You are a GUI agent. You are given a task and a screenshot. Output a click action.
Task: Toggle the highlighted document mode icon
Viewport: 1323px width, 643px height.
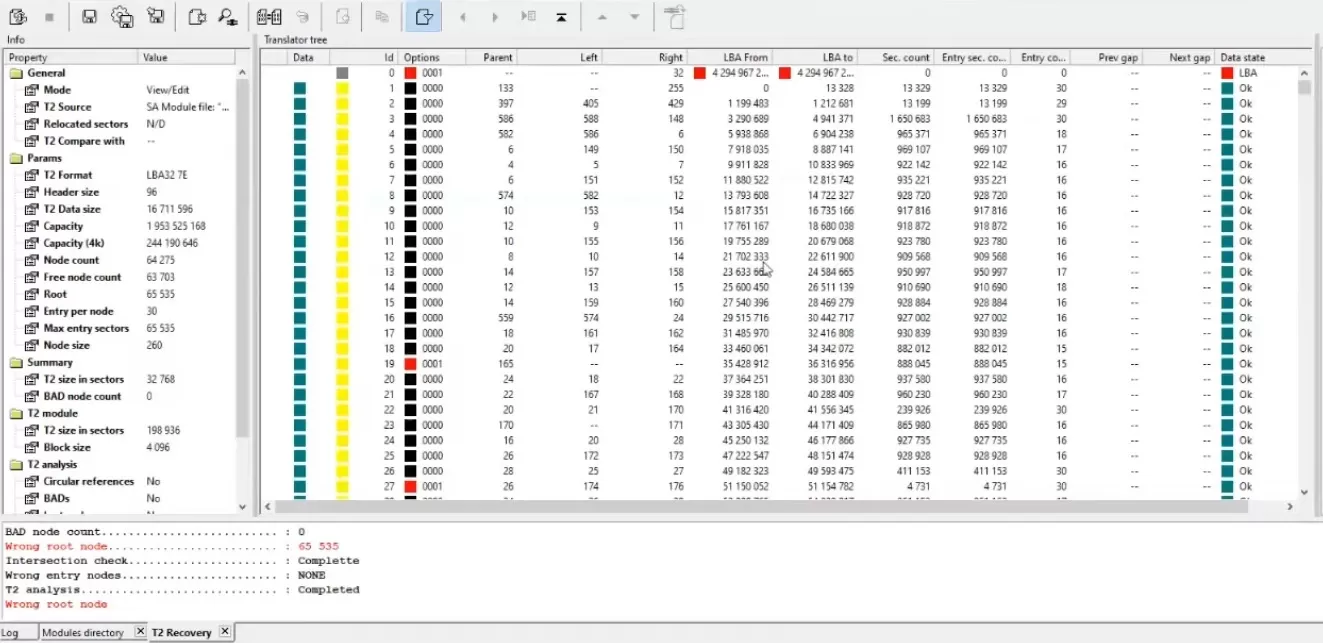tap(424, 16)
